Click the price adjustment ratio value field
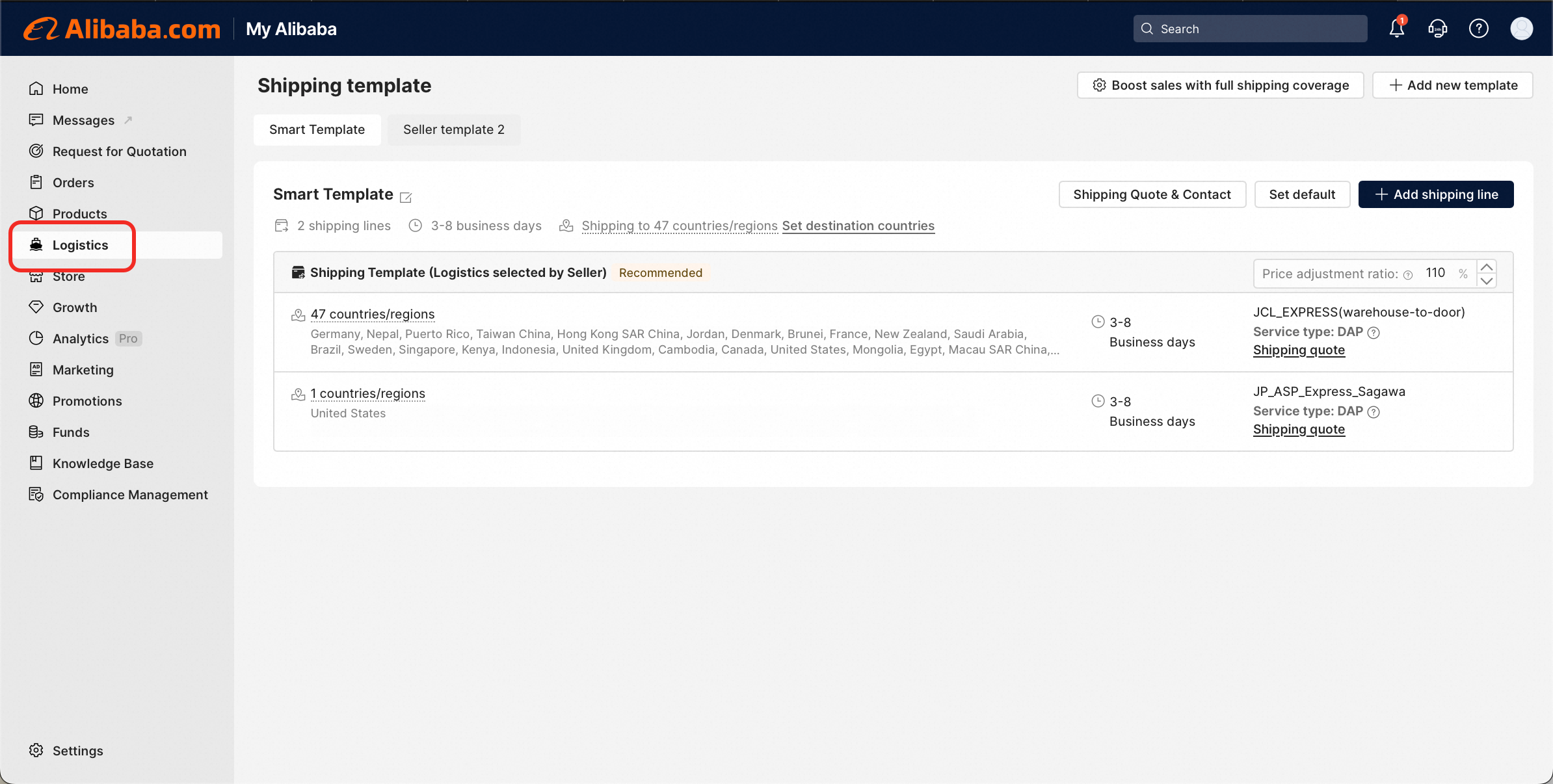 [x=1435, y=273]
